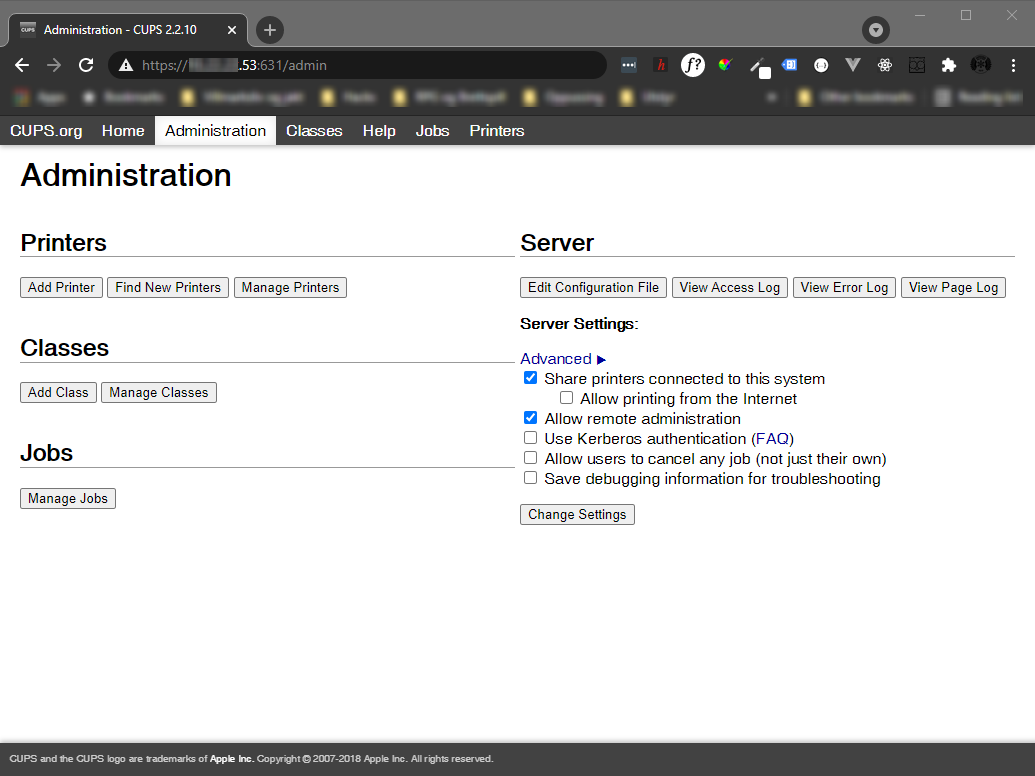Image resolution: width=1035 pixels, height=776 pixels.
Task: Open the tab search dropdown circle
Action: [x=876, y=30]
